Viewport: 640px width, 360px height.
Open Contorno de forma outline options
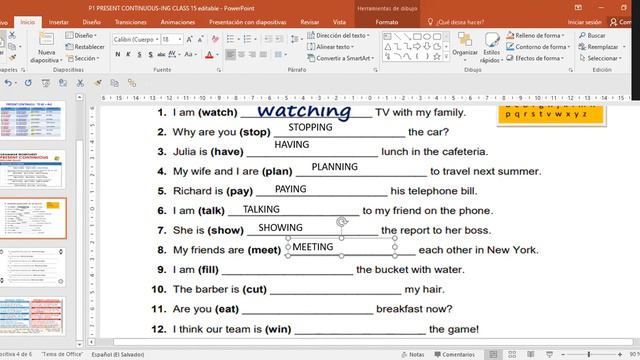click(538, 47)
